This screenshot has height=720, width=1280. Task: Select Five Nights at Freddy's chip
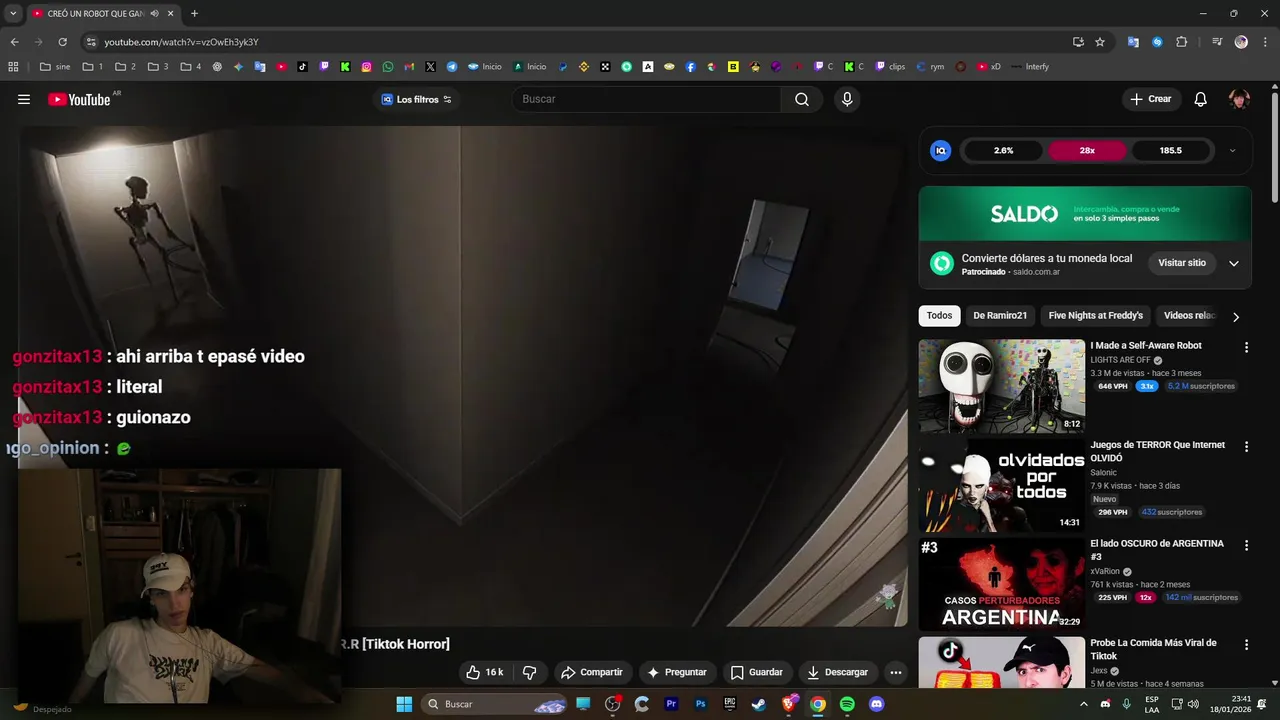(x=1096, y=316)
